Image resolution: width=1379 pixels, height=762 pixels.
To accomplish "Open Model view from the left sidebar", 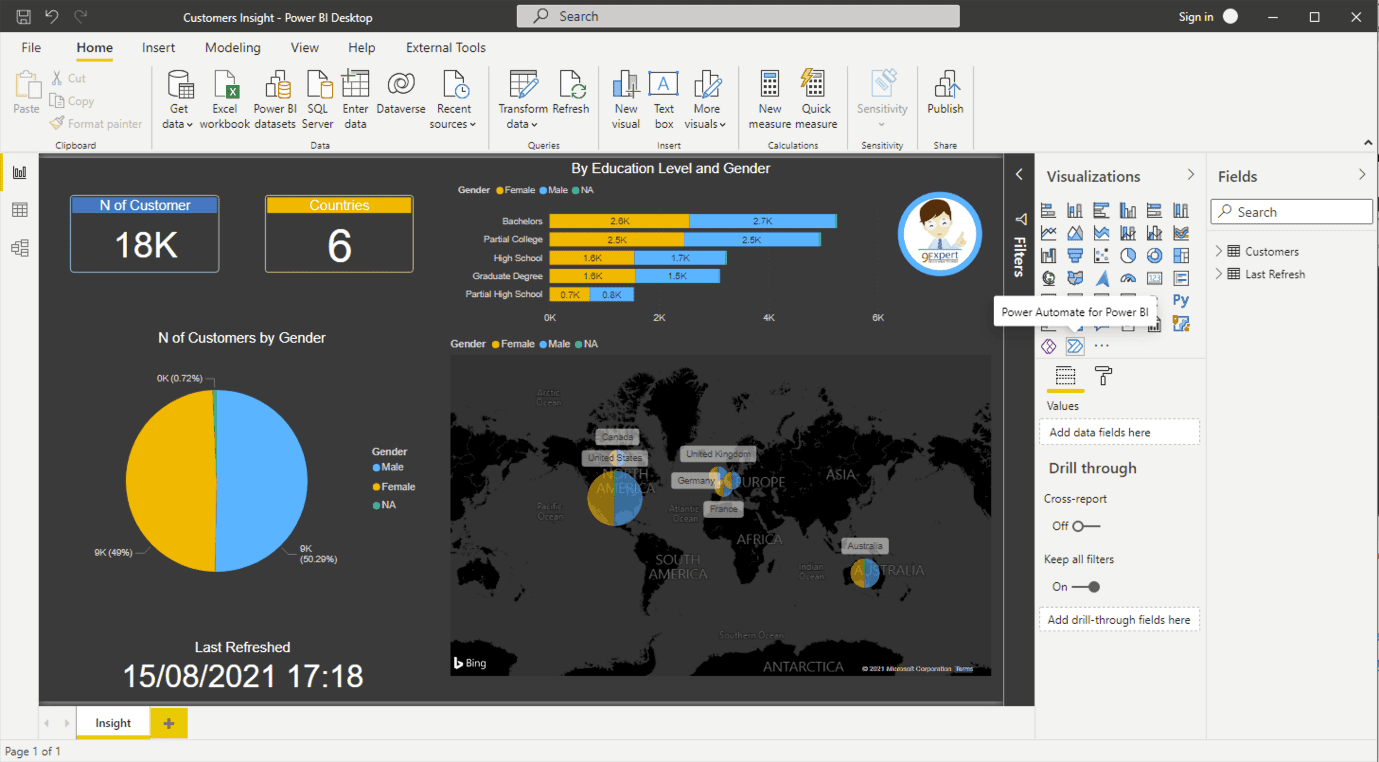I will click(x=19, y=247).
